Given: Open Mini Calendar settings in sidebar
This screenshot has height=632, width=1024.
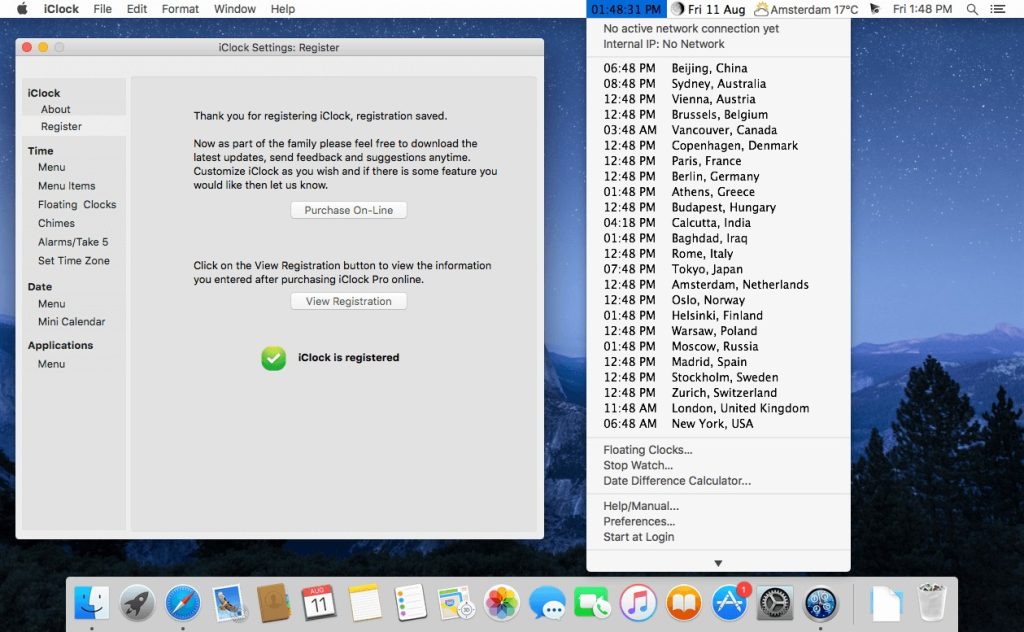Looking at the screenshot, I should tap(71, 322).
